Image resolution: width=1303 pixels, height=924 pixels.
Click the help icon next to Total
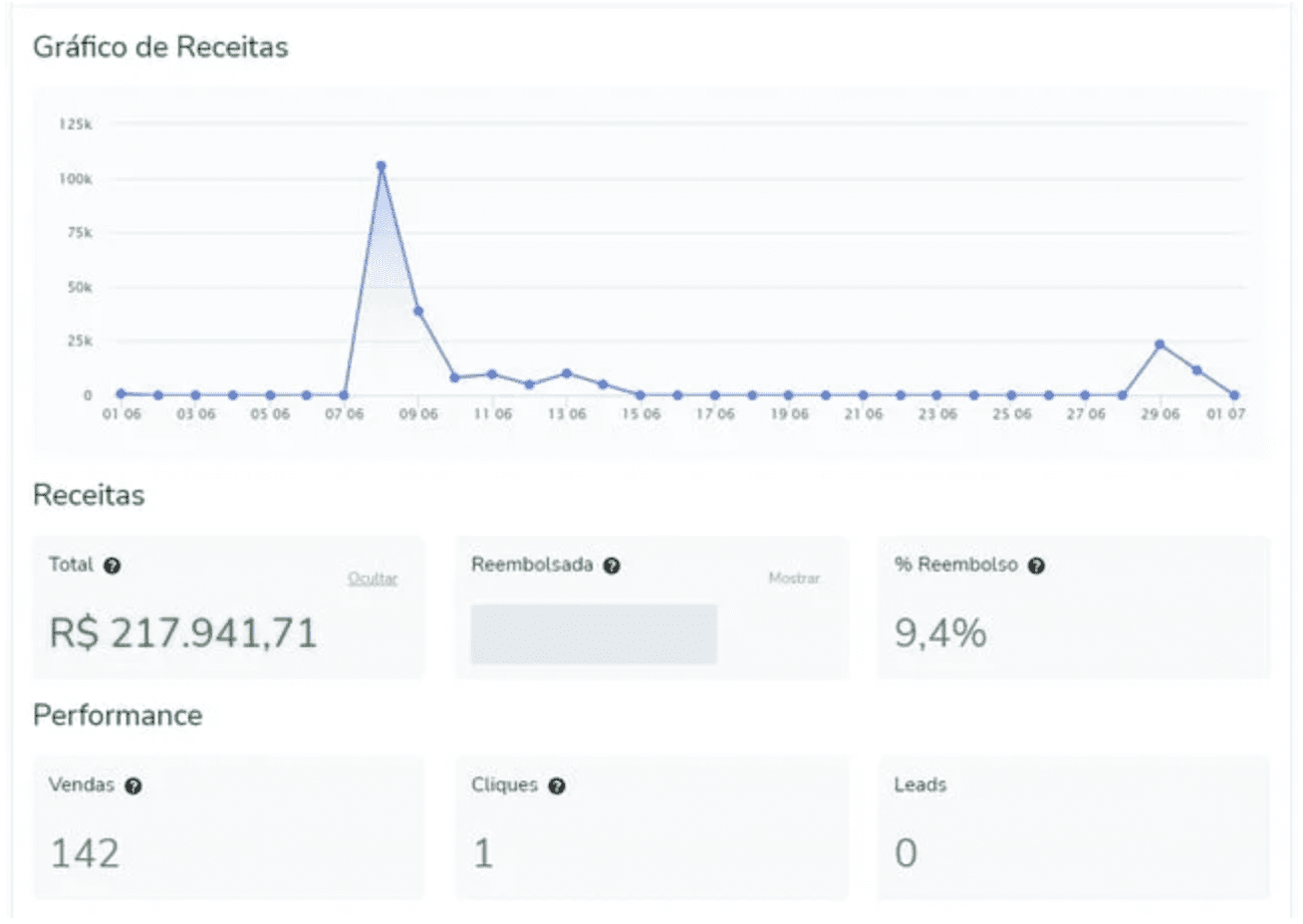pyautogui.click(x=113, y=566)
